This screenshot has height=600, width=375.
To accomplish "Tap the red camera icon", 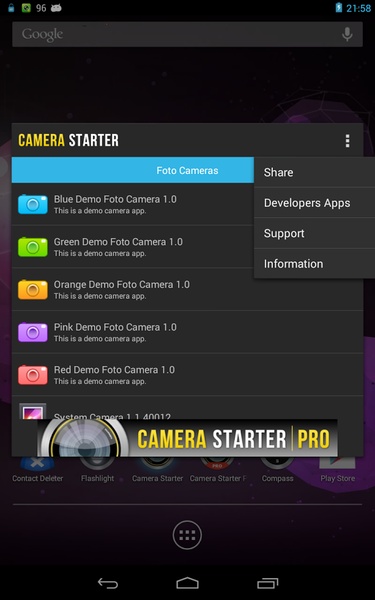I will click(33, 375).
